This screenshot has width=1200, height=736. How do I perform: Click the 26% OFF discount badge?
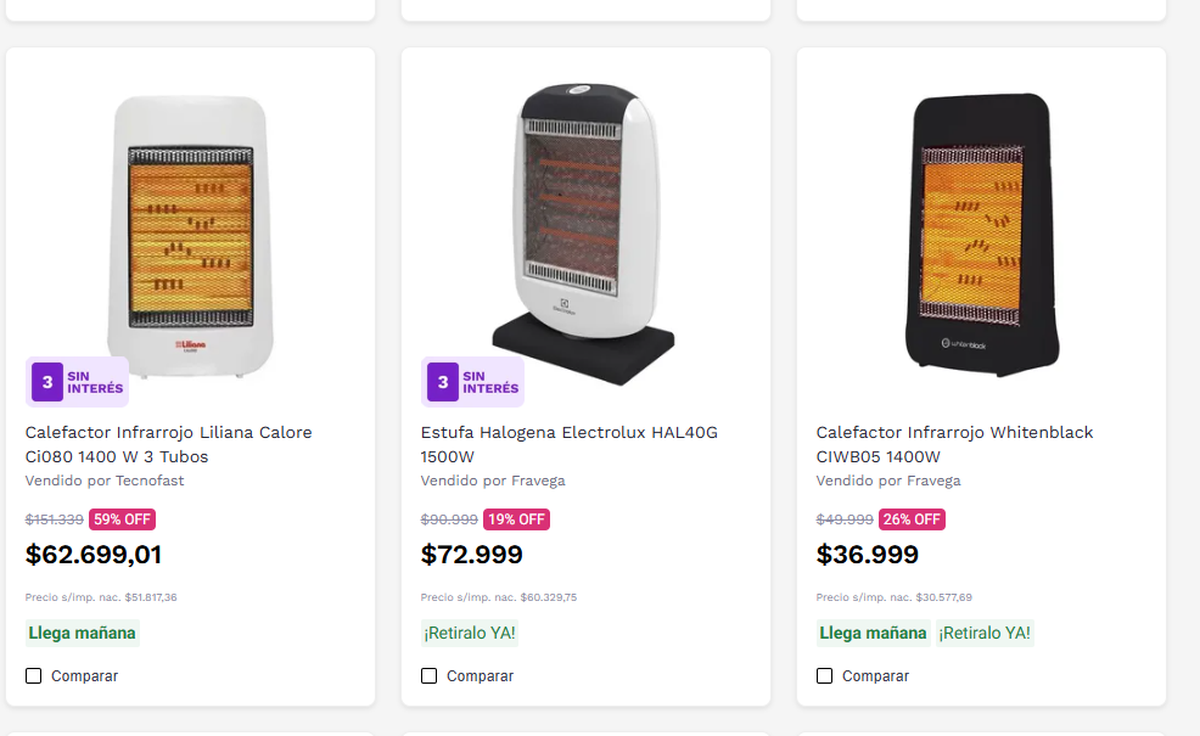(911, 519)
